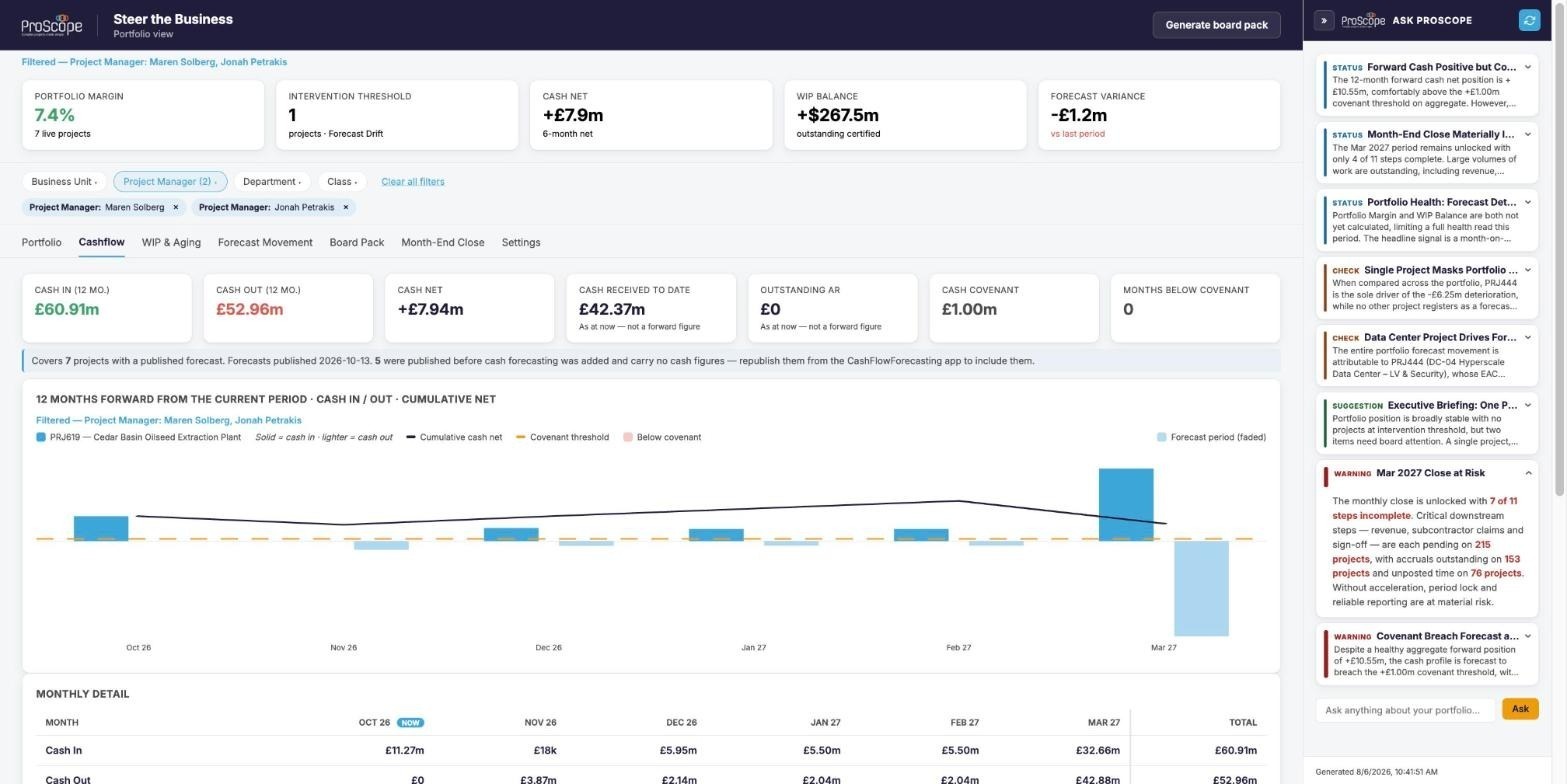Select the Cashflow tab
The image size is (1567, 784).
coord(102,243)
